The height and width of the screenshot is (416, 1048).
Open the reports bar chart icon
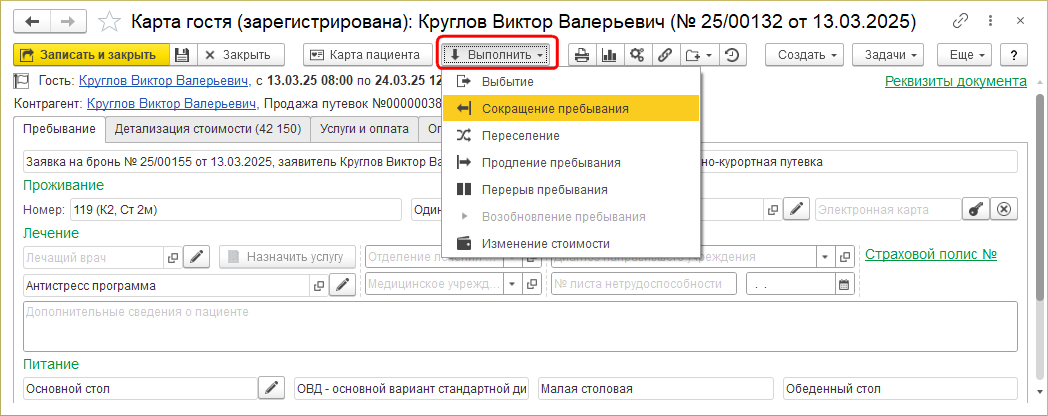coord(608,55)
